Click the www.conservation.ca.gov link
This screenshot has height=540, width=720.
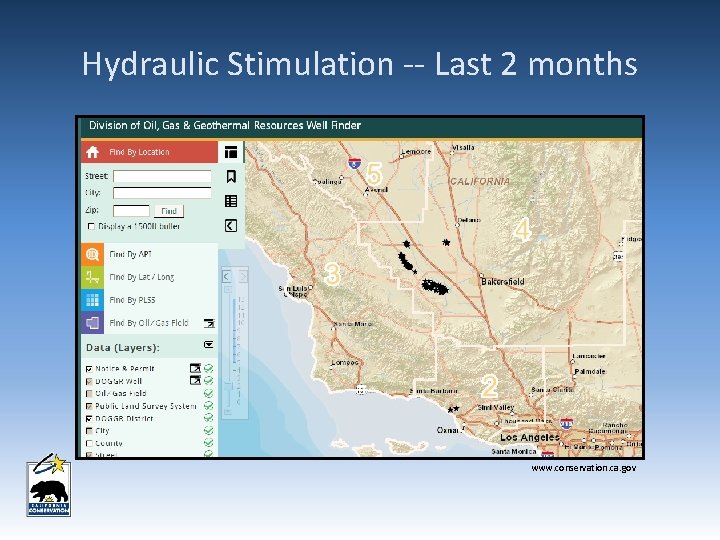click(584, 468)
